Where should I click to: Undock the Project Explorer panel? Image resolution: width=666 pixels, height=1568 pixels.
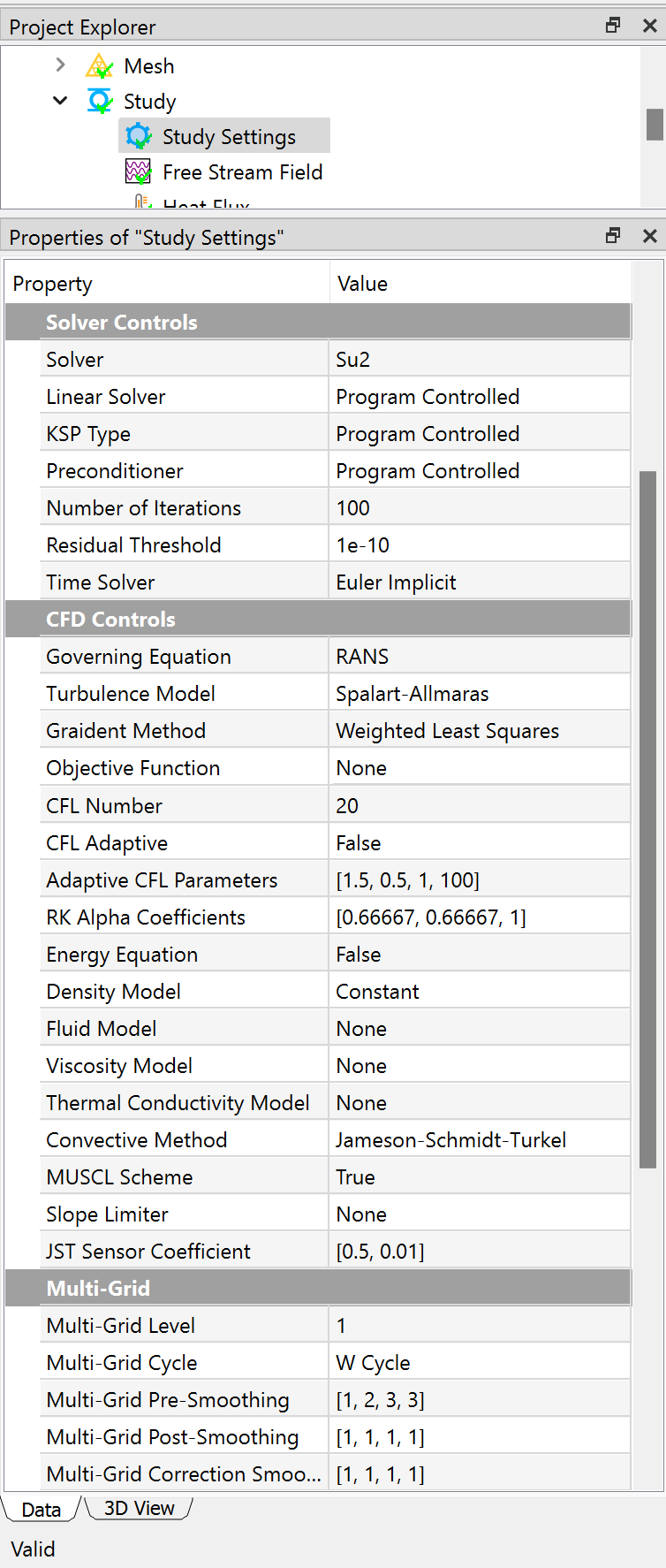[x=612, y=25]
